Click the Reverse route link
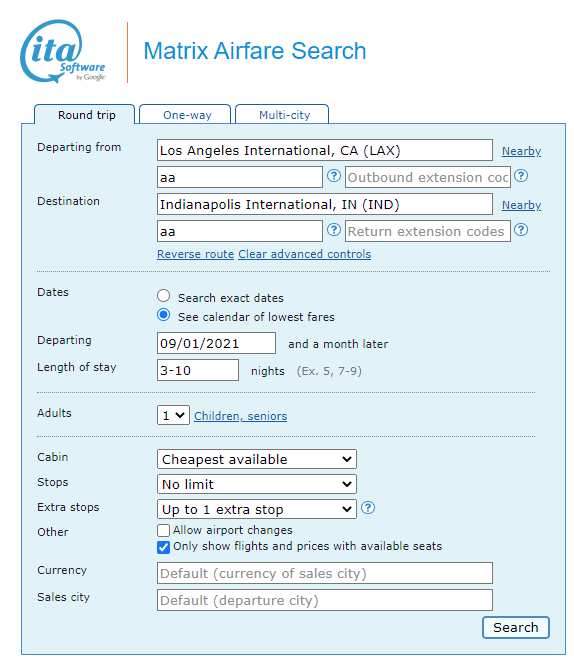The image size is (574, 672). pyautogui.click(x=195, y=254)
